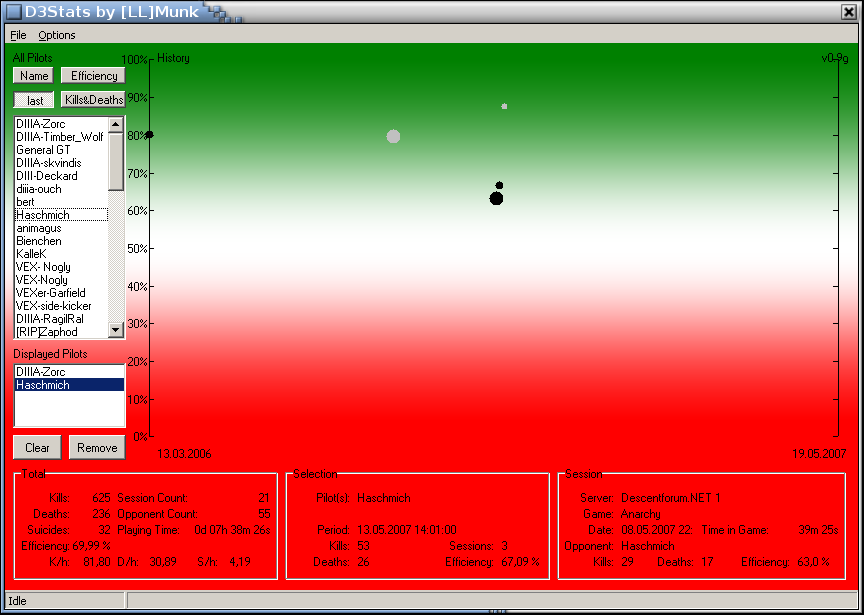This screenshot has height=615, width=864.
Task: Click the large gray data point near 80%
Action: coord(393,136)
